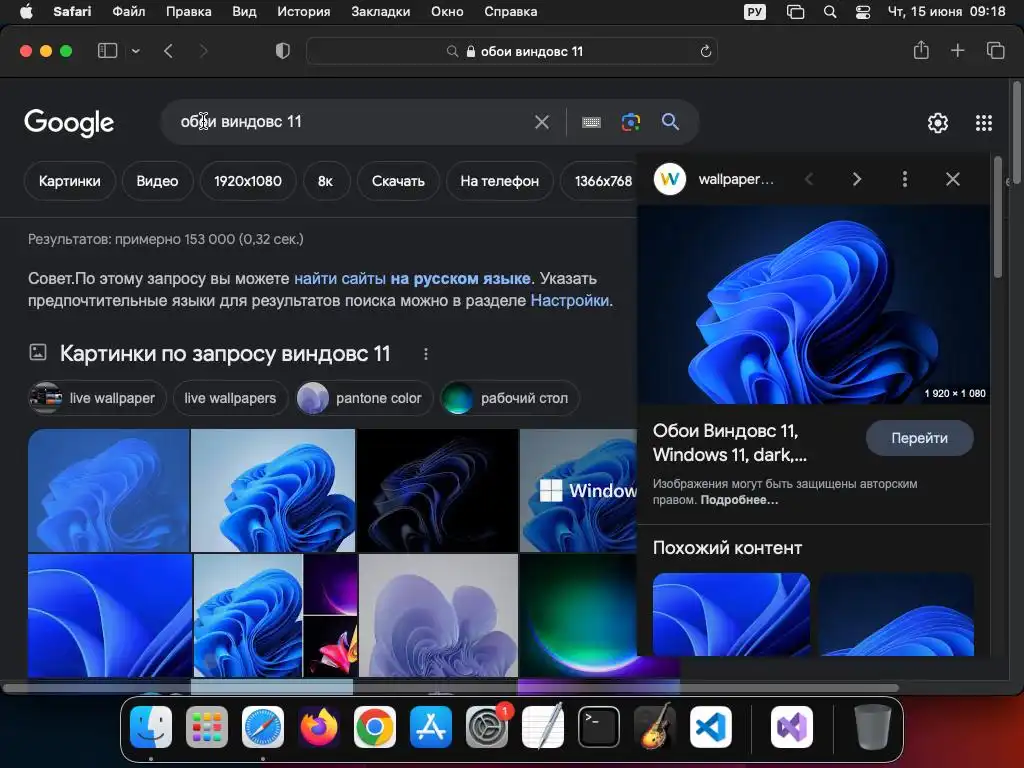Search by image with Google Lens
Viewport: 1024px width, 768px height.
click(x=630, y=122)
